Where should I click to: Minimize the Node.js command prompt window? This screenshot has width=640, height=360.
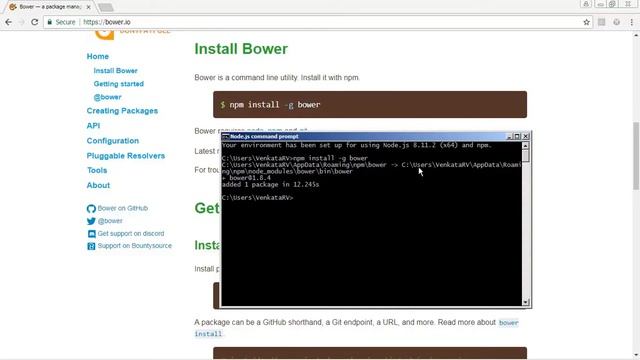point(509,136)
